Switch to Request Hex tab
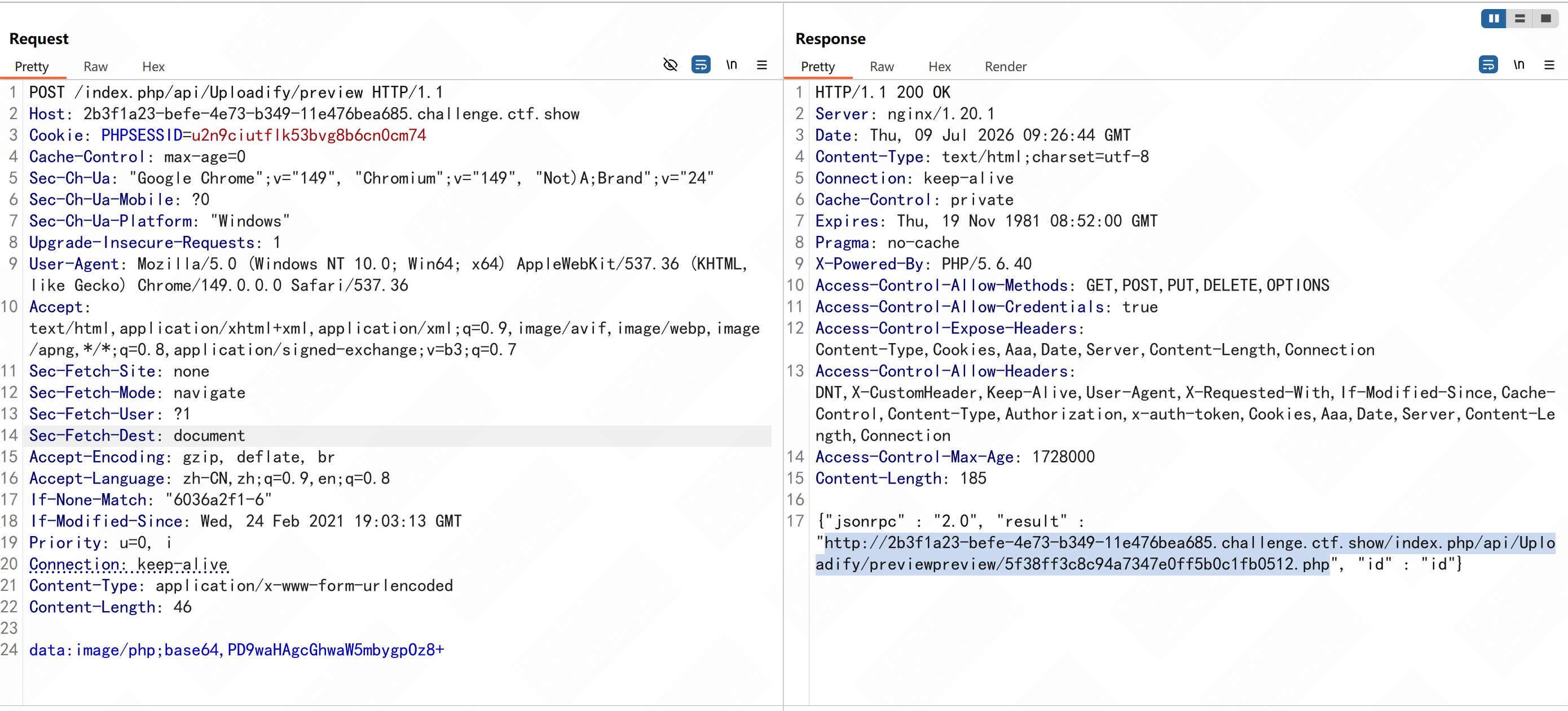 (x=153, y=67)
